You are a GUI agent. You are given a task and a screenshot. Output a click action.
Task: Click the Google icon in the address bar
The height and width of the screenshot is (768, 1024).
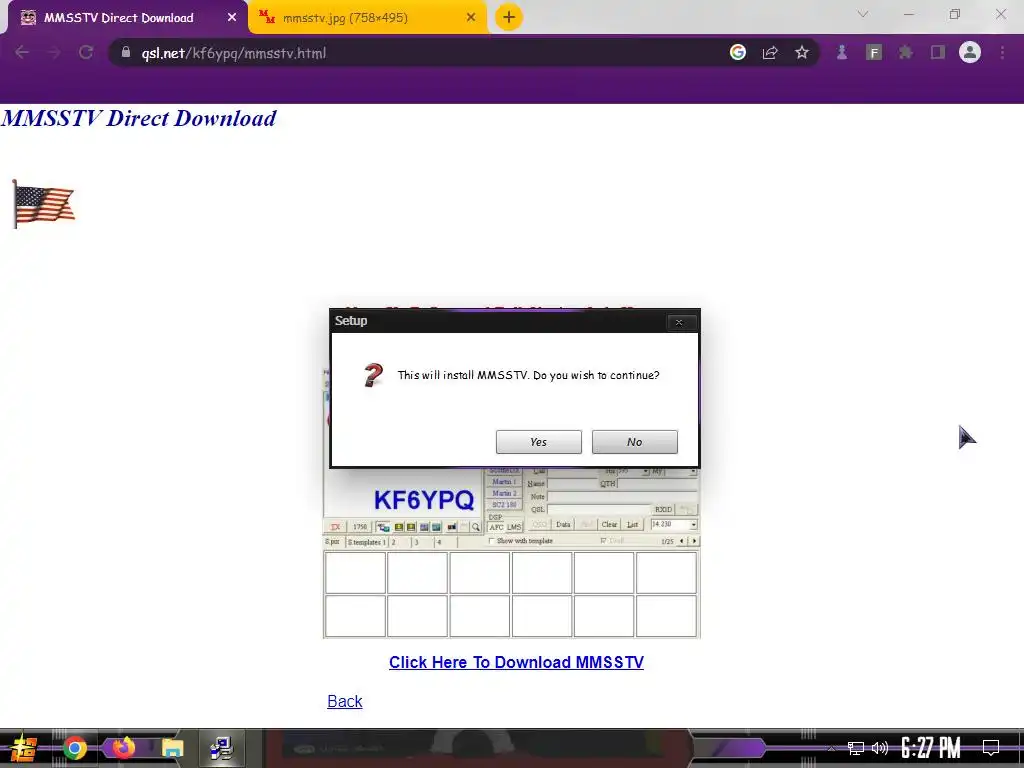coord(738,52)
